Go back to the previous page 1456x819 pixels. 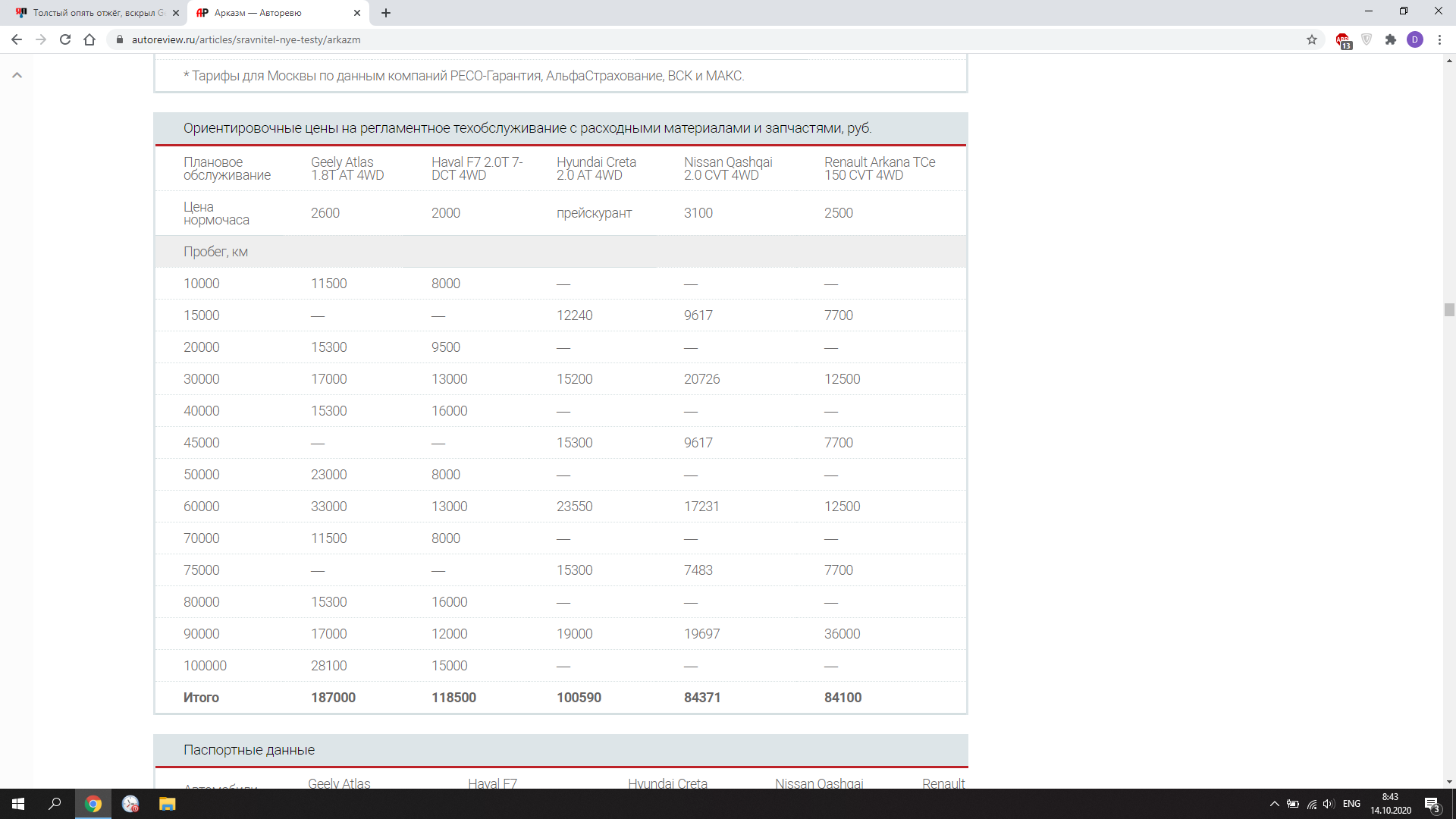click(17, 39)
